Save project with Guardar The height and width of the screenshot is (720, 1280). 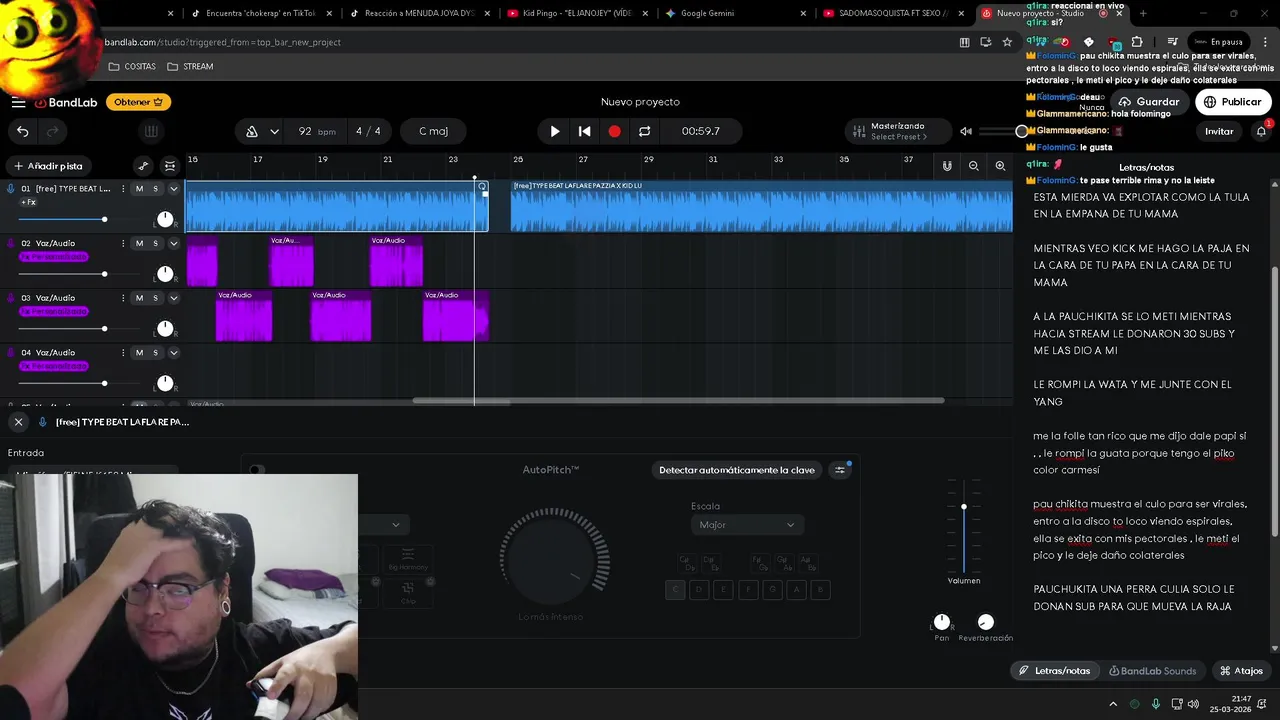(1148, 102)
